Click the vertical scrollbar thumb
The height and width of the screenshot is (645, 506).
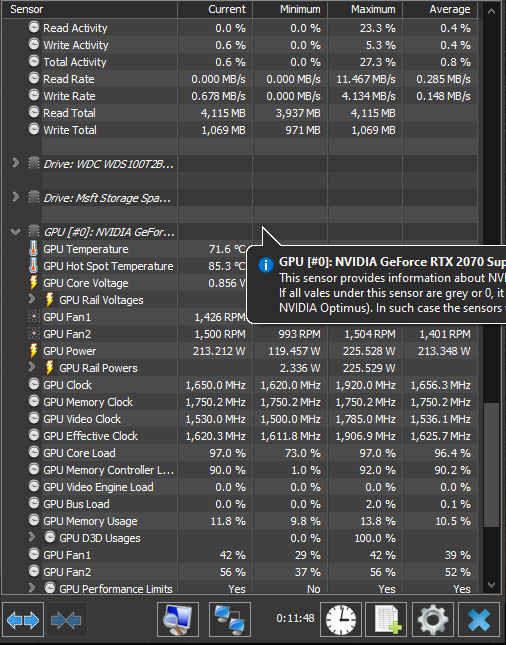(491, 465)
